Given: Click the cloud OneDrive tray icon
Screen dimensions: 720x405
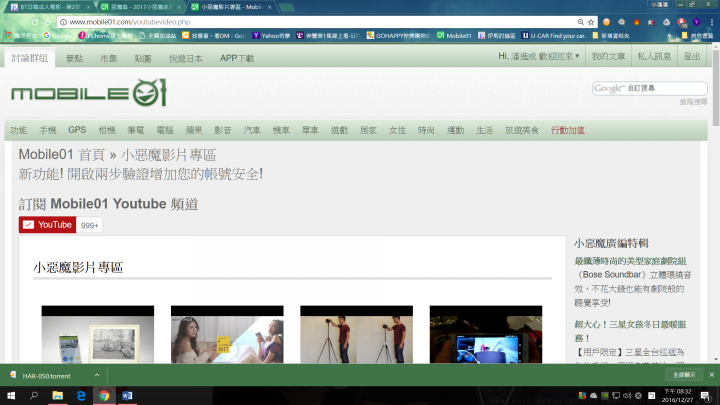Looking at the screenshot, I should coord(593,395).
